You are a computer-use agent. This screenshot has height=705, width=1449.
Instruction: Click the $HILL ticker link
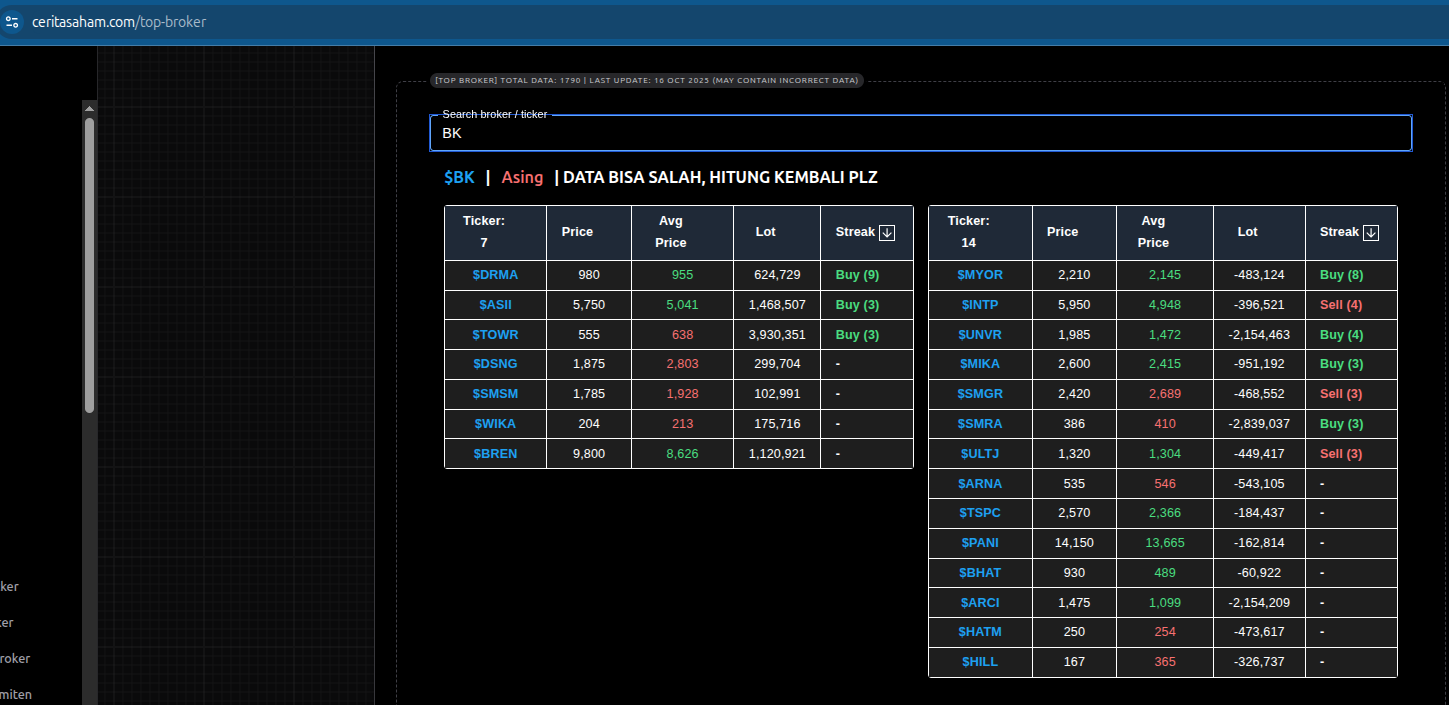pyautogui.click(x=979, y=662)
